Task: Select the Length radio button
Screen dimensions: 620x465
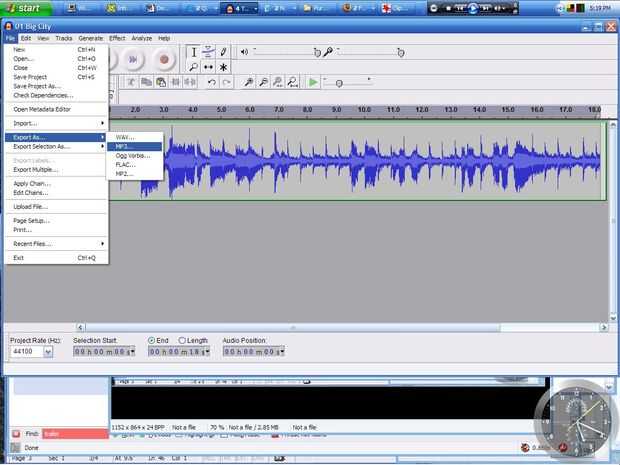Action: [x=182, y=340]
